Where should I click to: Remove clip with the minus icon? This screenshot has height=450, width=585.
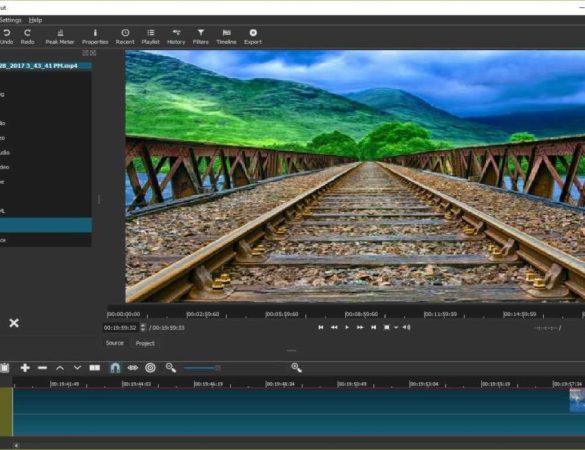[x=43, y=368]
